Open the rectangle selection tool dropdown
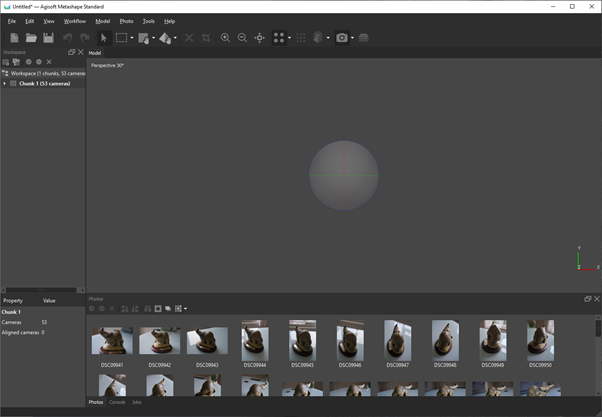This screenshot has height=417, width=602. [x=132, y=39]
